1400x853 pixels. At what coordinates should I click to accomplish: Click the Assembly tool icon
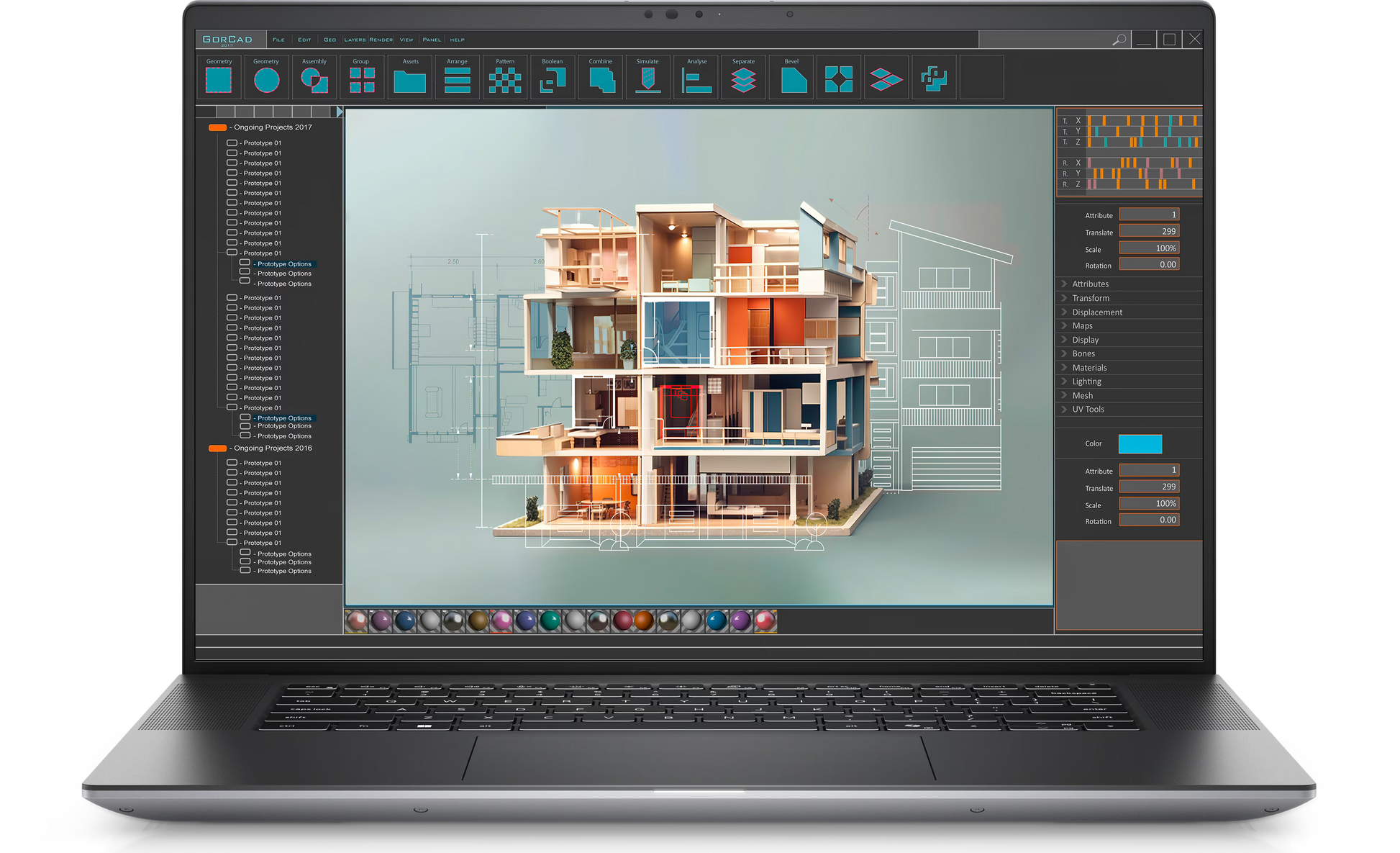pos(314,79)
